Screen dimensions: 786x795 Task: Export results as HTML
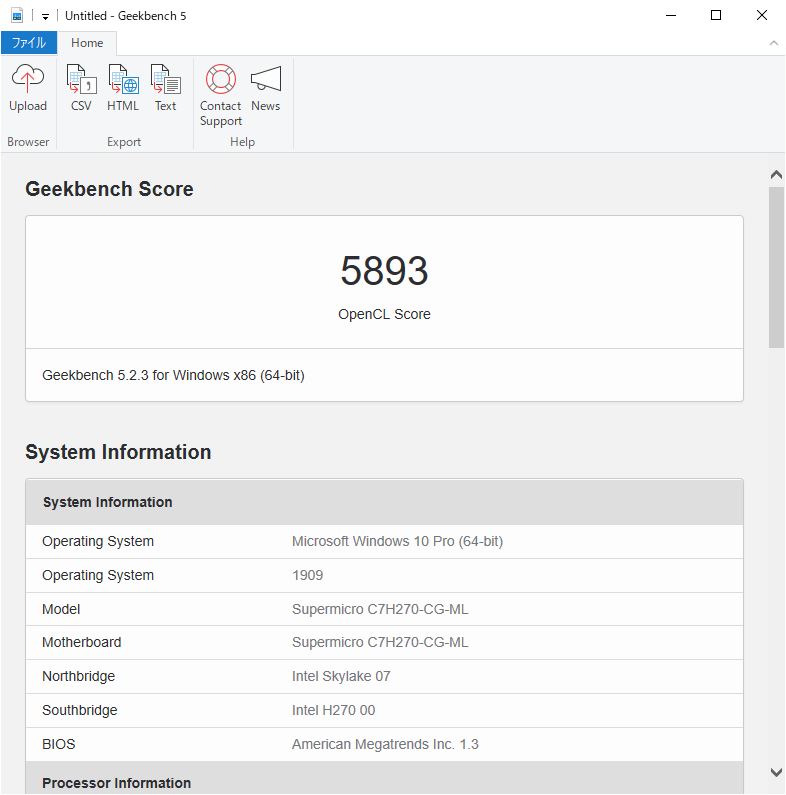point(123,88)
